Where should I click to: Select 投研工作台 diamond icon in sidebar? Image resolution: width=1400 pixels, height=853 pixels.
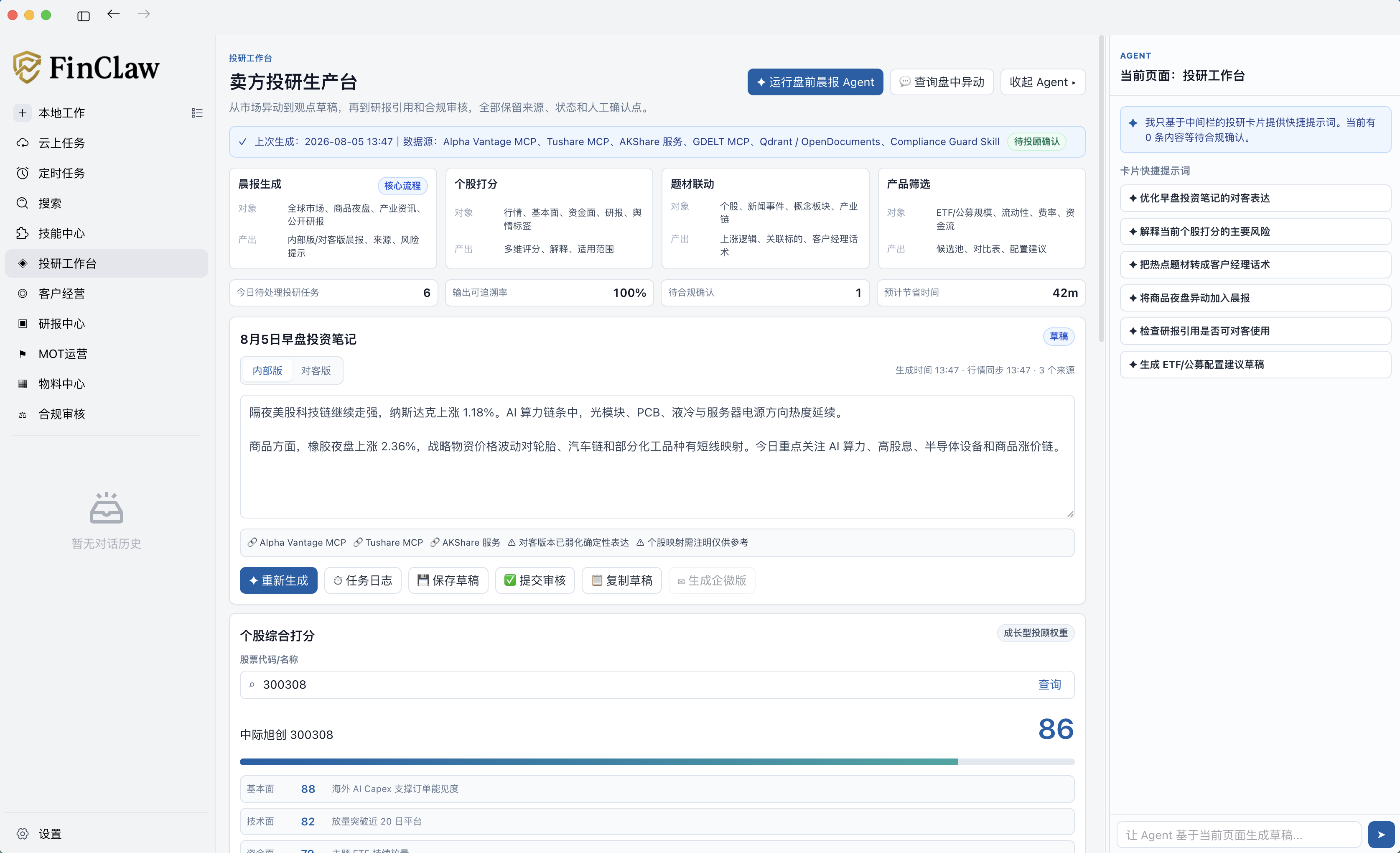coord(22,263)
